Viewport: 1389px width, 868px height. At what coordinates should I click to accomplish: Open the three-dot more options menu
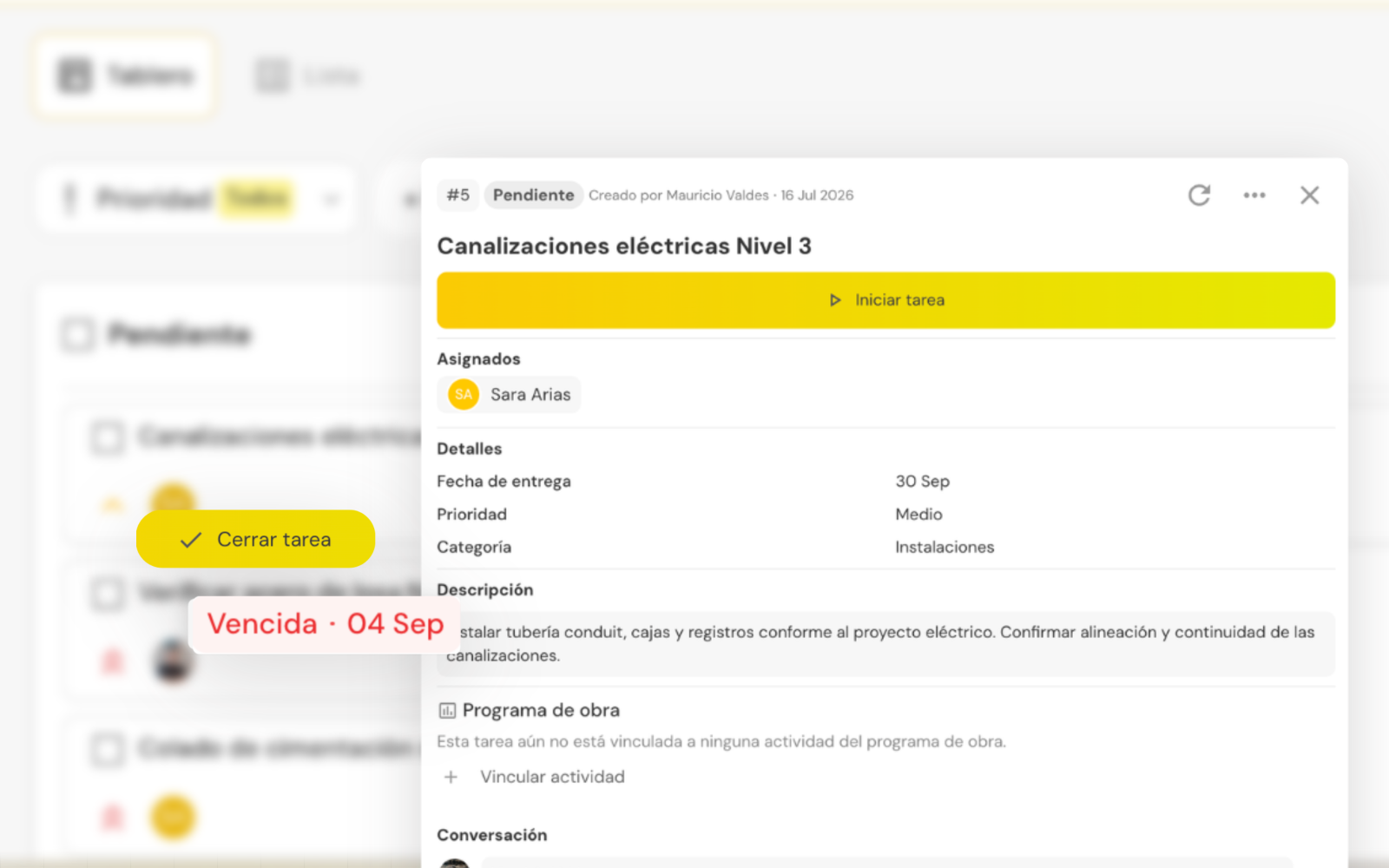(x=1254, y=195)
